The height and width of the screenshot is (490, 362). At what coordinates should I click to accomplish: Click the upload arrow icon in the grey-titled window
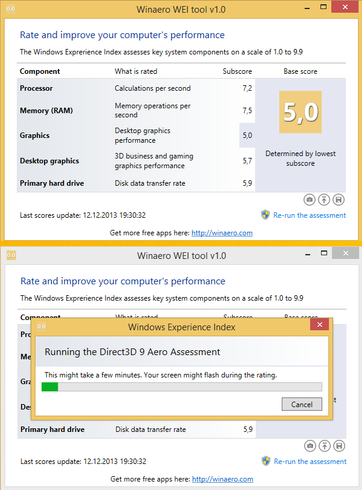pyautogui.click(x=324, y=446)
